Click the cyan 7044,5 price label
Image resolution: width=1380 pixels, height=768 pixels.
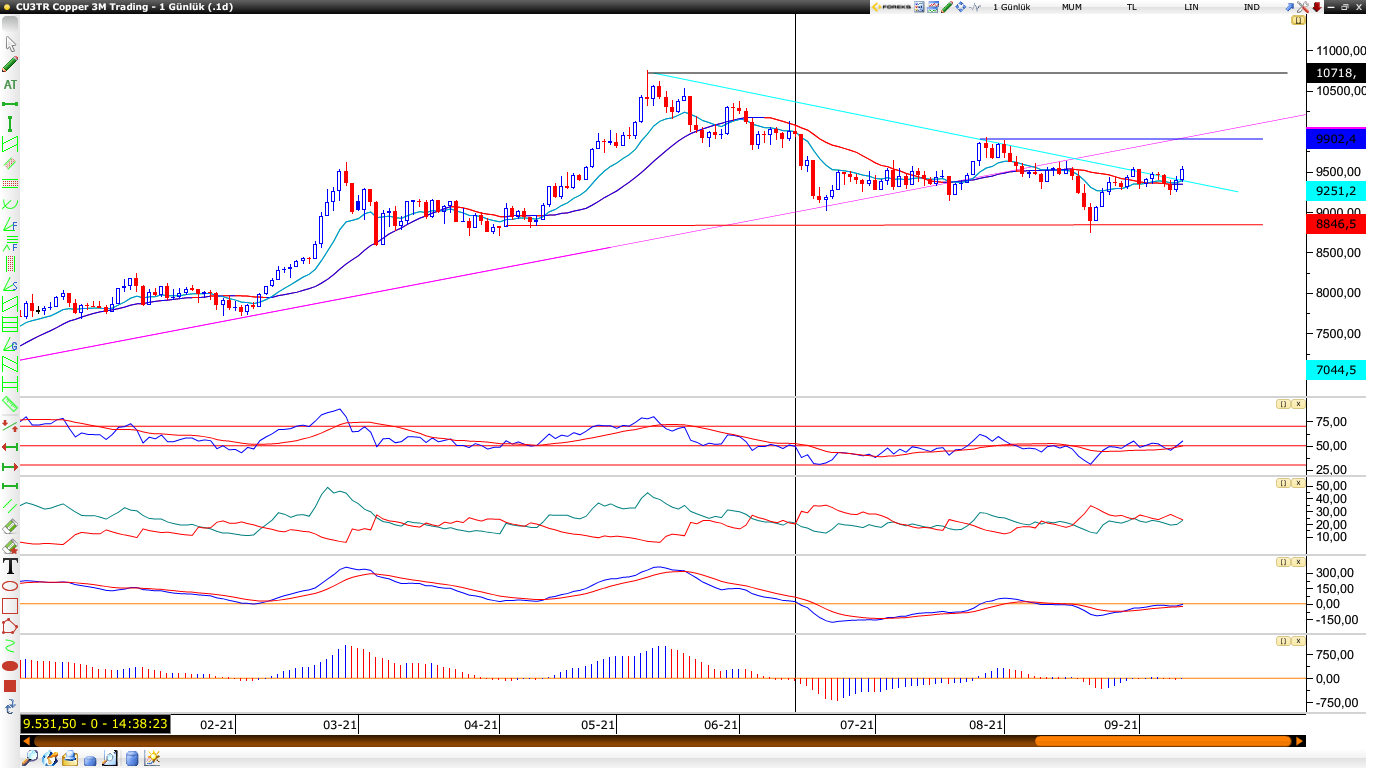1336,370
